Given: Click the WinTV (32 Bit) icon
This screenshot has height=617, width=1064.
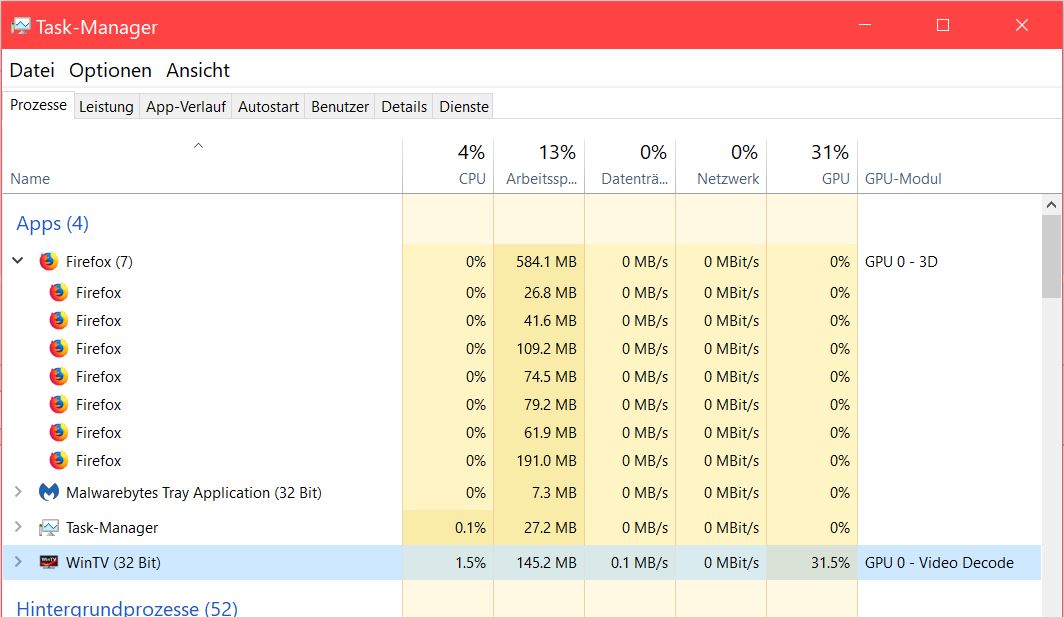Looking at the screenshot, I should pos(48,563).
